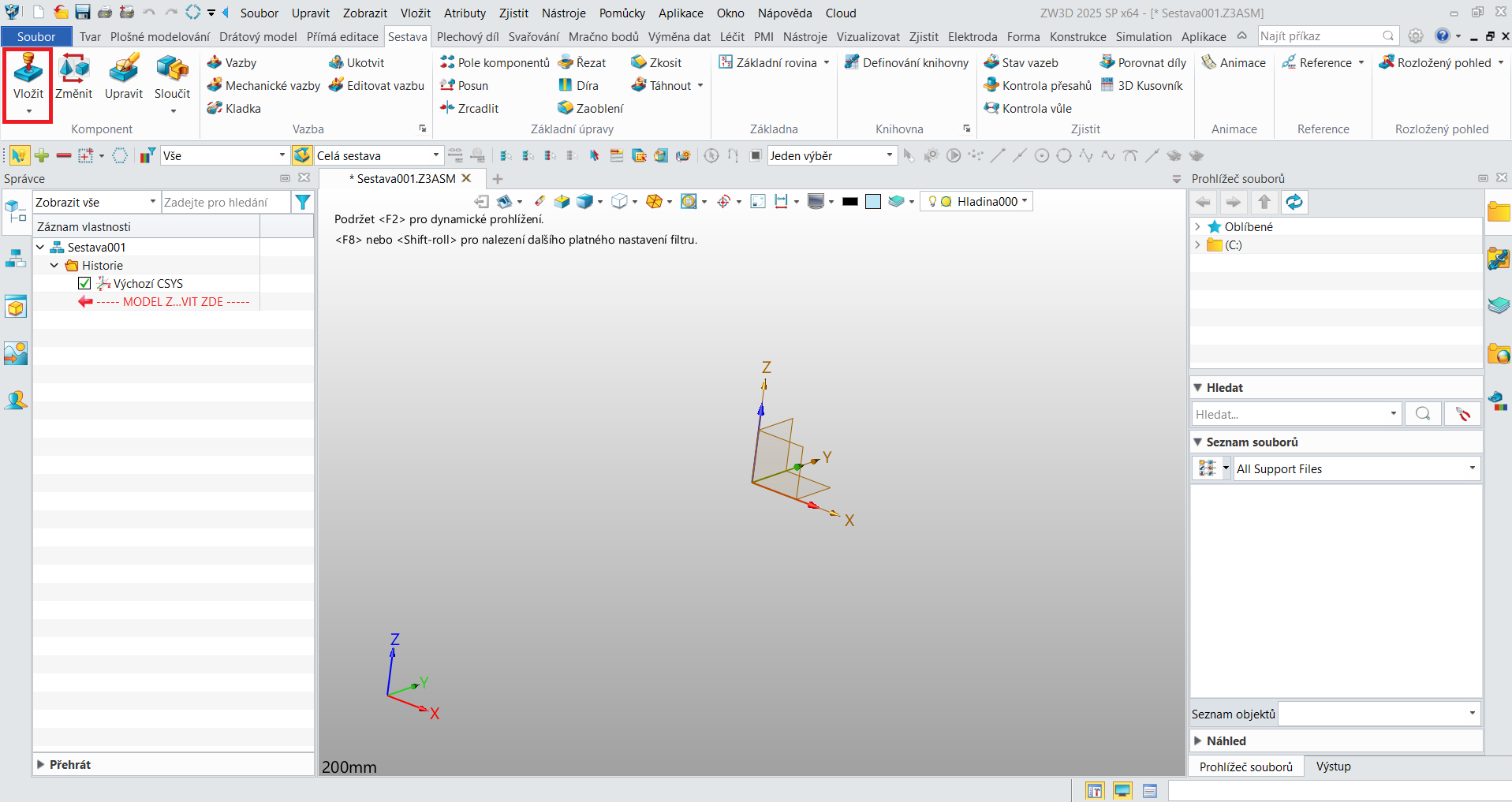Click the Vložit component icon

pyautogui.click(x=28, y=71)
